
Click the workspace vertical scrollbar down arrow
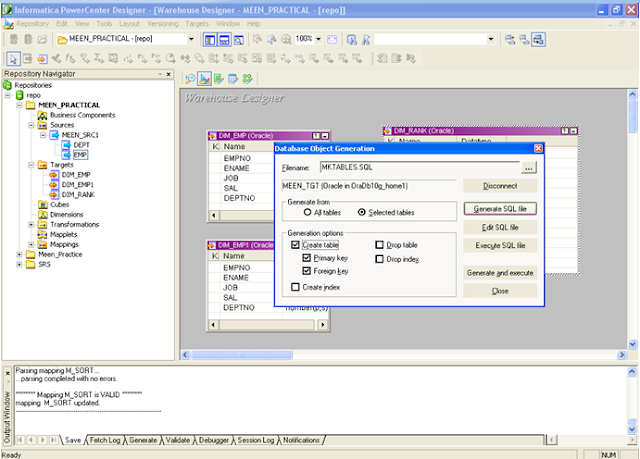pyautogui.click(x=632, y=344)
